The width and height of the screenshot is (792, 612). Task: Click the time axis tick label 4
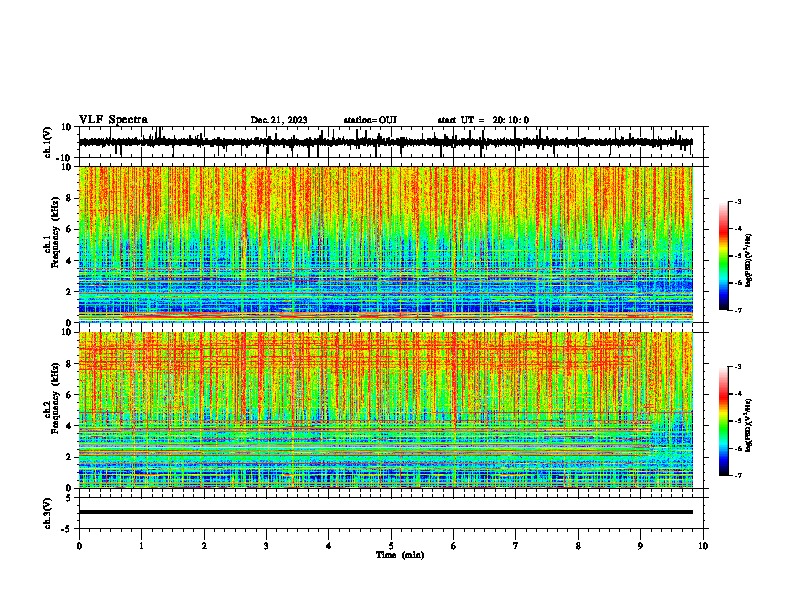tap(329, 546)
